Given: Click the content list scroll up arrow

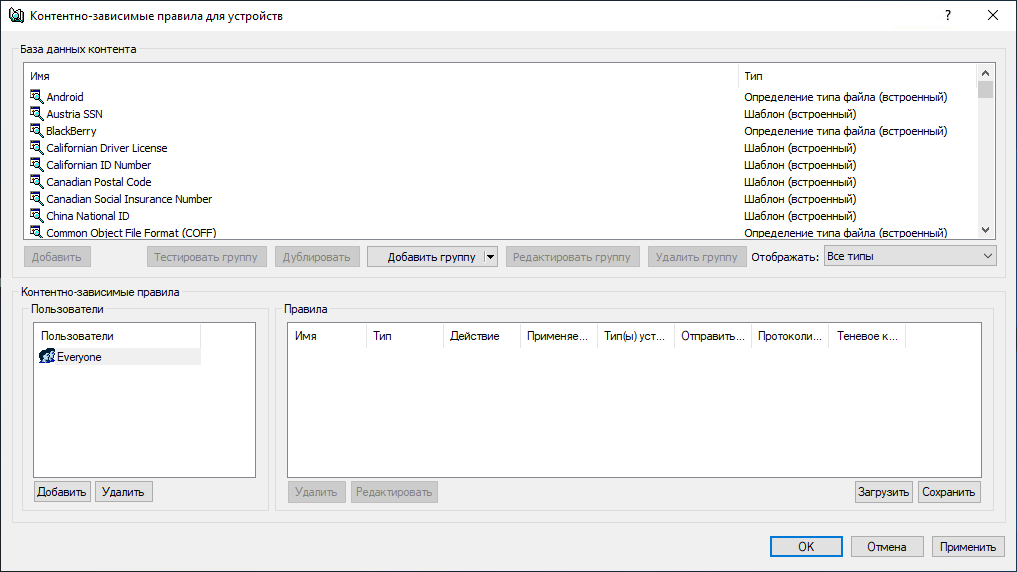Looking at the screenshot, I should pyautogui.click(x=985, y=73).
